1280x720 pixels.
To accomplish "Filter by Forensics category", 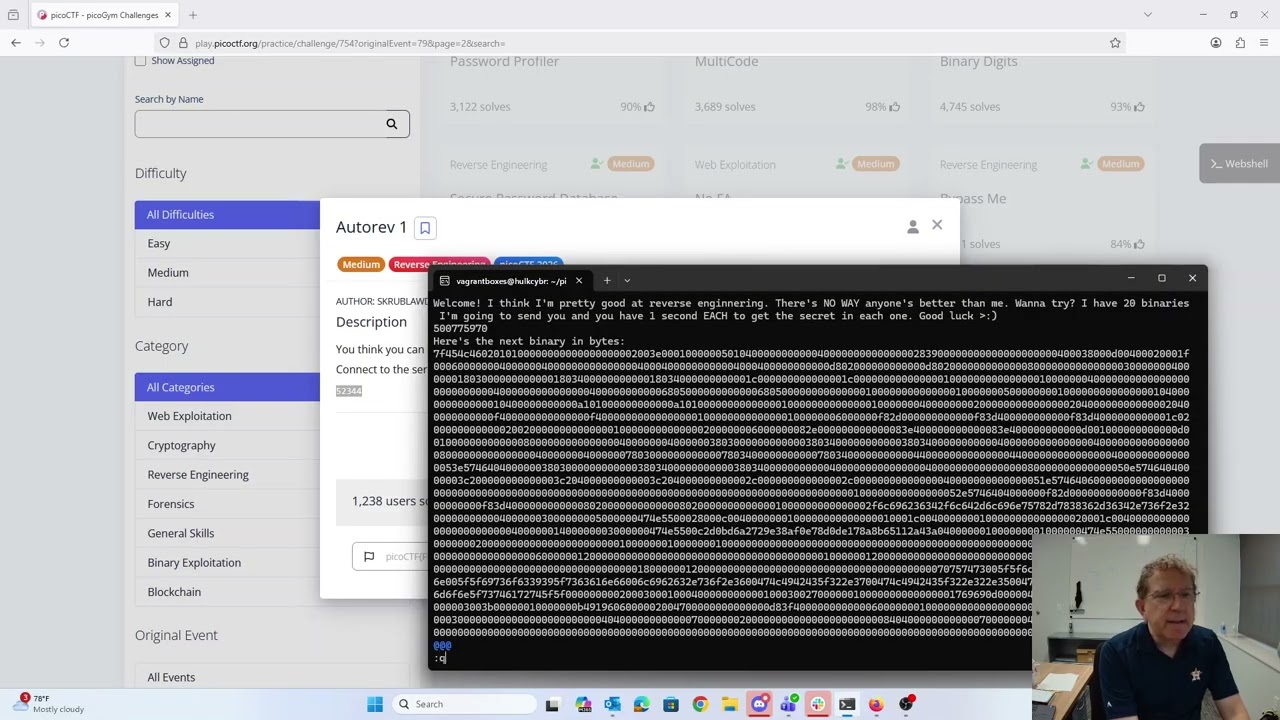I will (x=227, y=504).
